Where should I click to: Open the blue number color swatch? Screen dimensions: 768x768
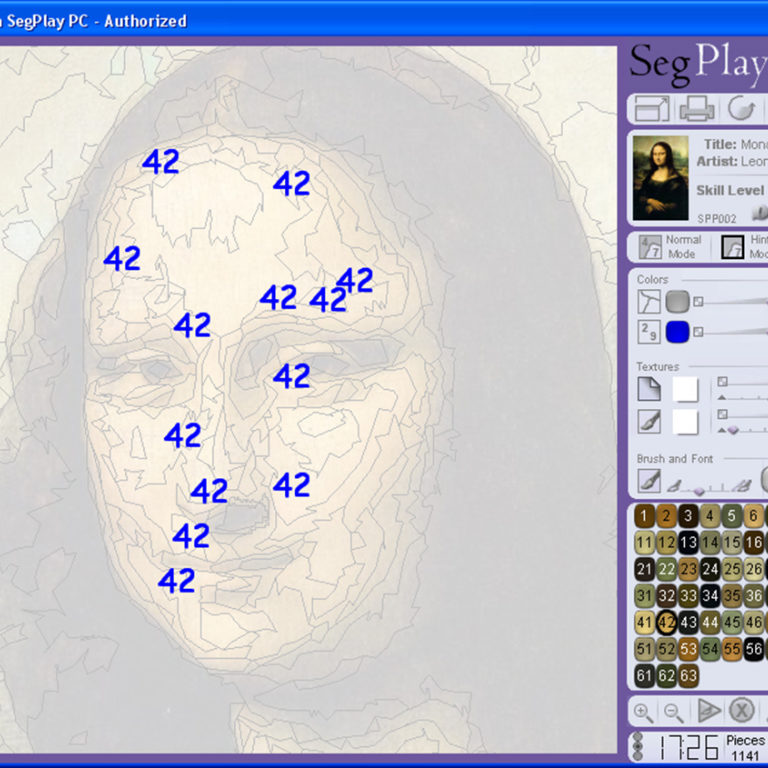point(677,332)
